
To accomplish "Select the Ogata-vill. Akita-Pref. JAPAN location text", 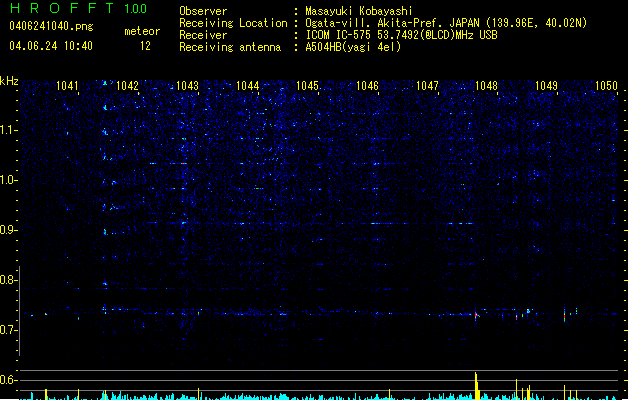I will coord(446,23).
